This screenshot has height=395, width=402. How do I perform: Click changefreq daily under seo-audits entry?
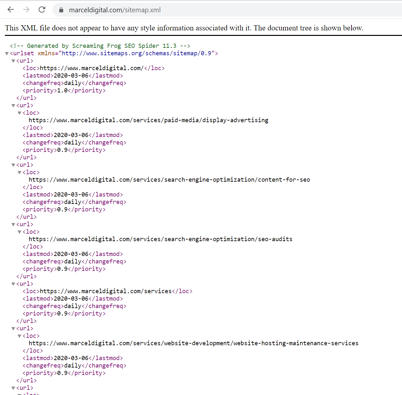pyautogui.click(x=74, y=261)
